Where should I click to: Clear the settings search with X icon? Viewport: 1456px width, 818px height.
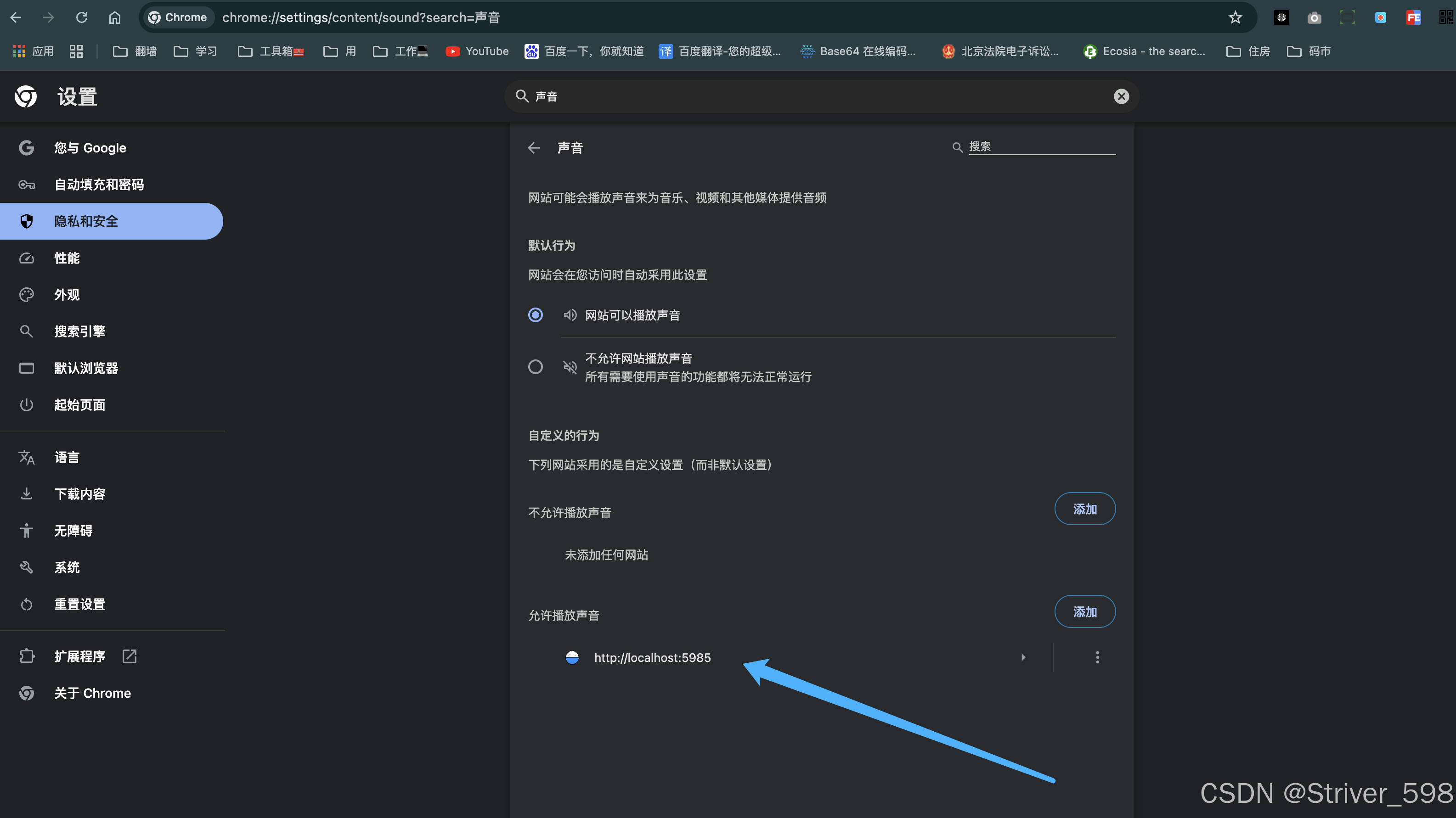click(x=1121, y=96)
